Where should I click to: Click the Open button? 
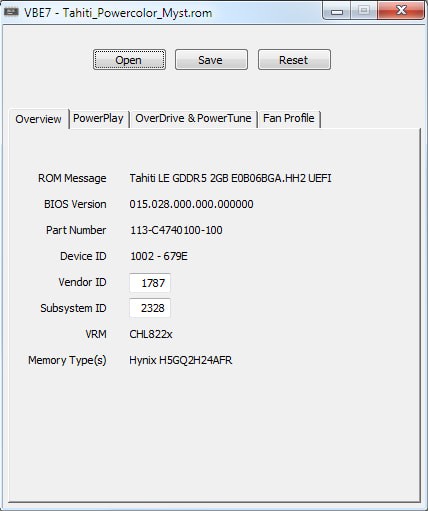[129, 60]
